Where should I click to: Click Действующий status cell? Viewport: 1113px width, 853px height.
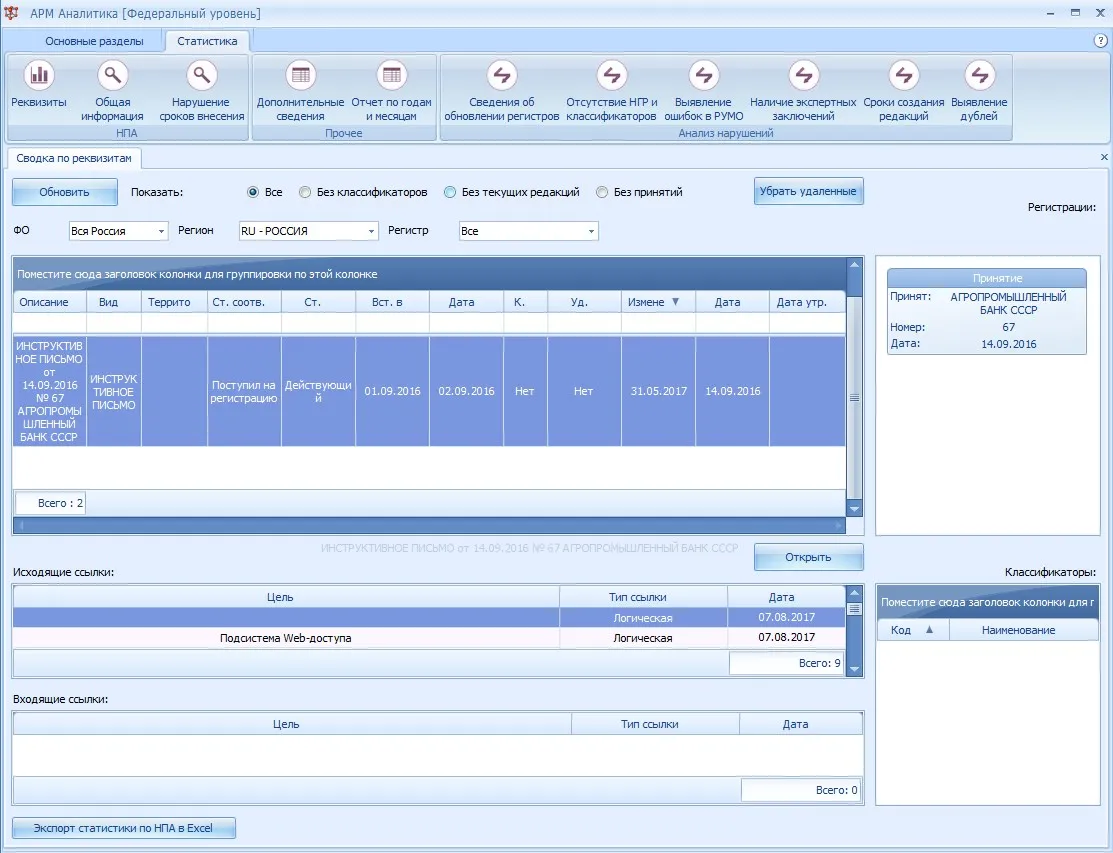click(x=318, y=391)
